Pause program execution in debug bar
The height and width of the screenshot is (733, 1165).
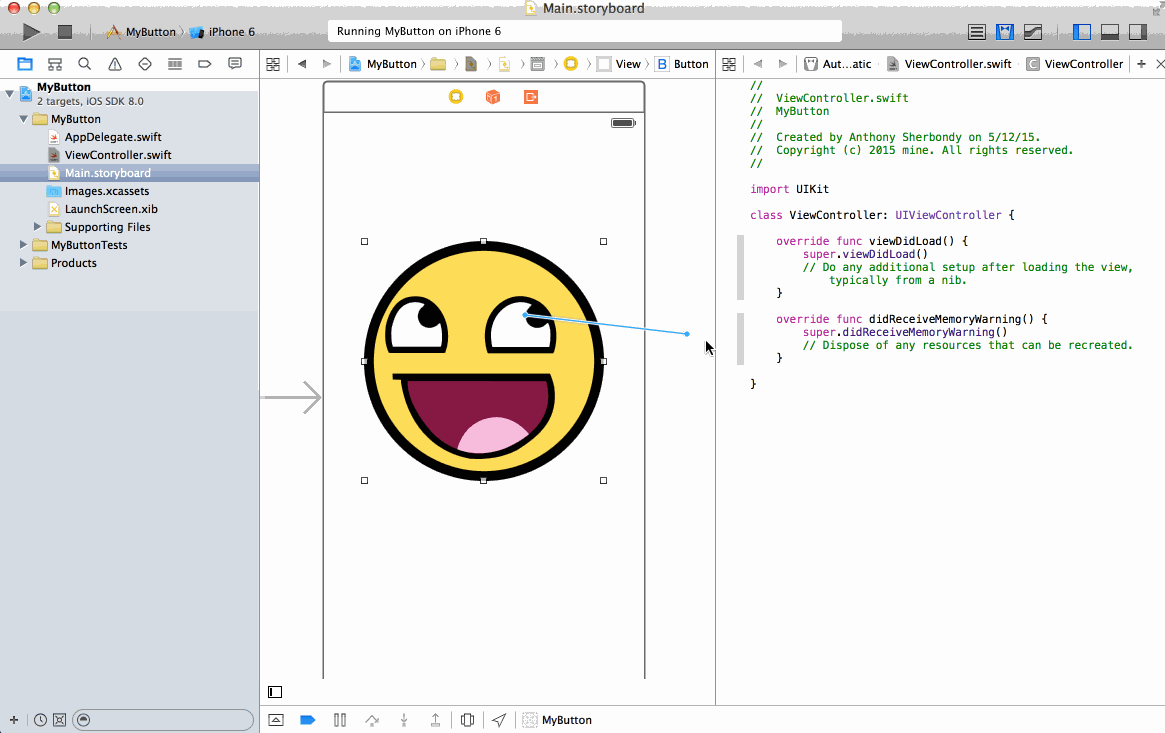click(340, 720)
